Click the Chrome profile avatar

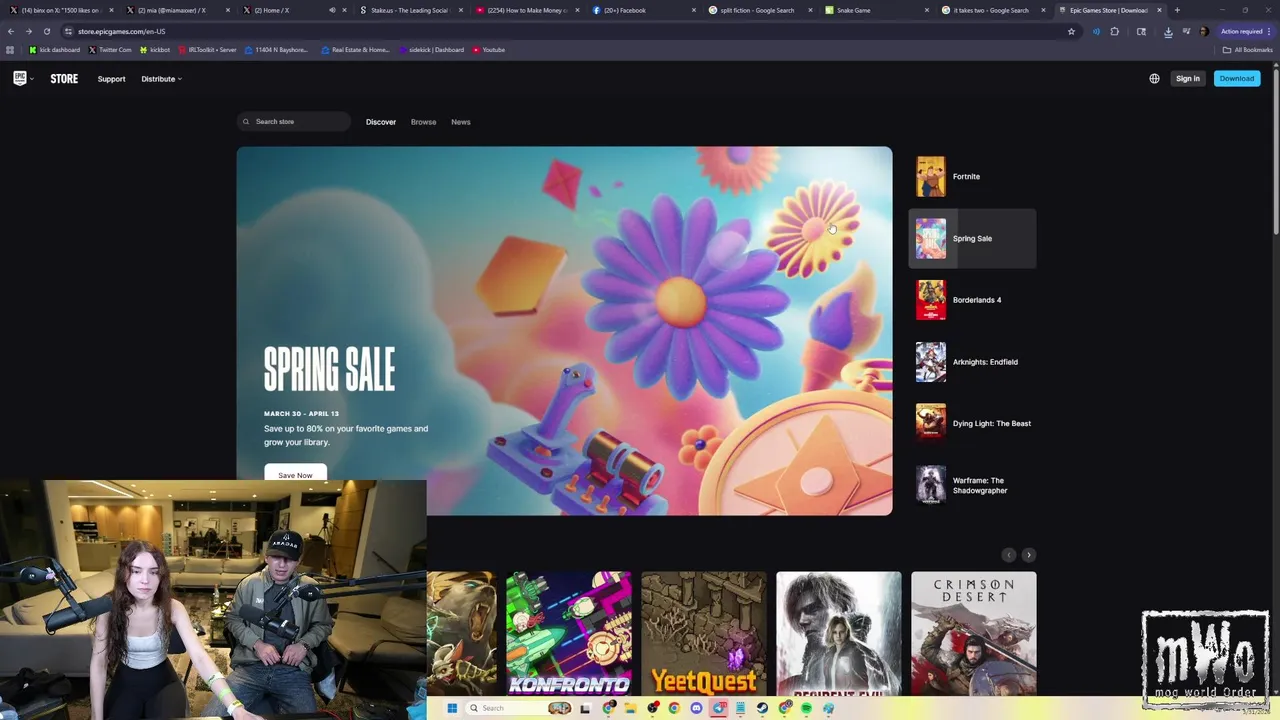click(1203, 31)
